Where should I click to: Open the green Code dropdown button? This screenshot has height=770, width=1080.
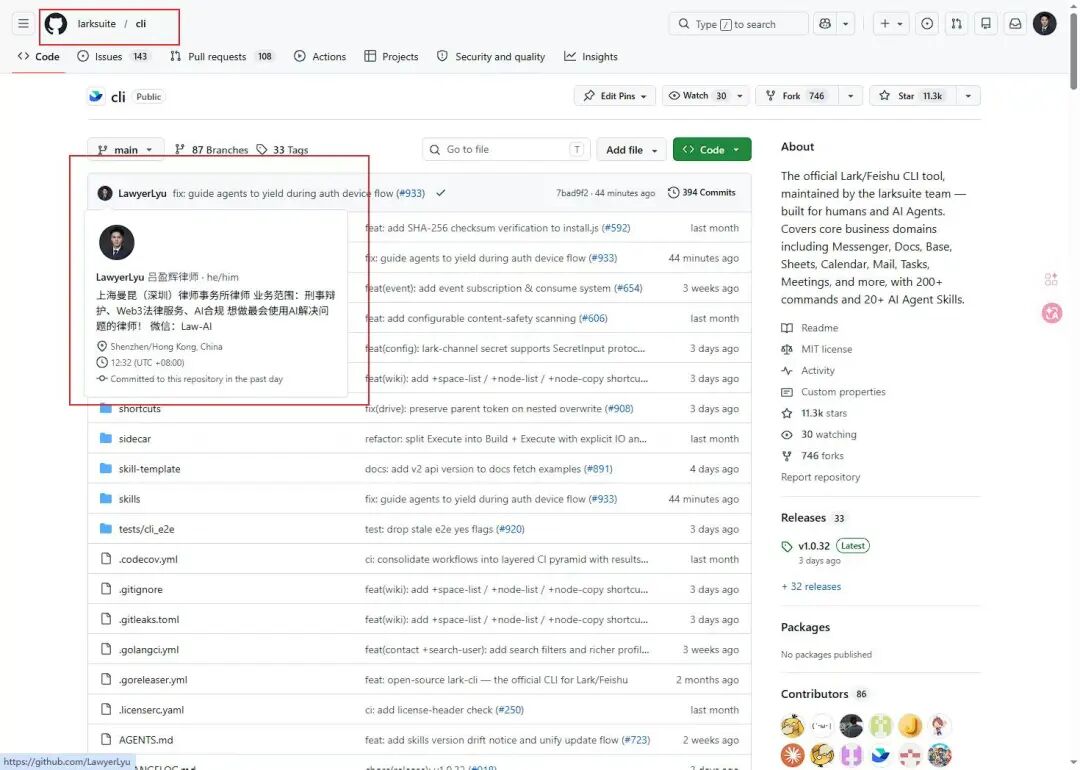[x=712, y=149]
